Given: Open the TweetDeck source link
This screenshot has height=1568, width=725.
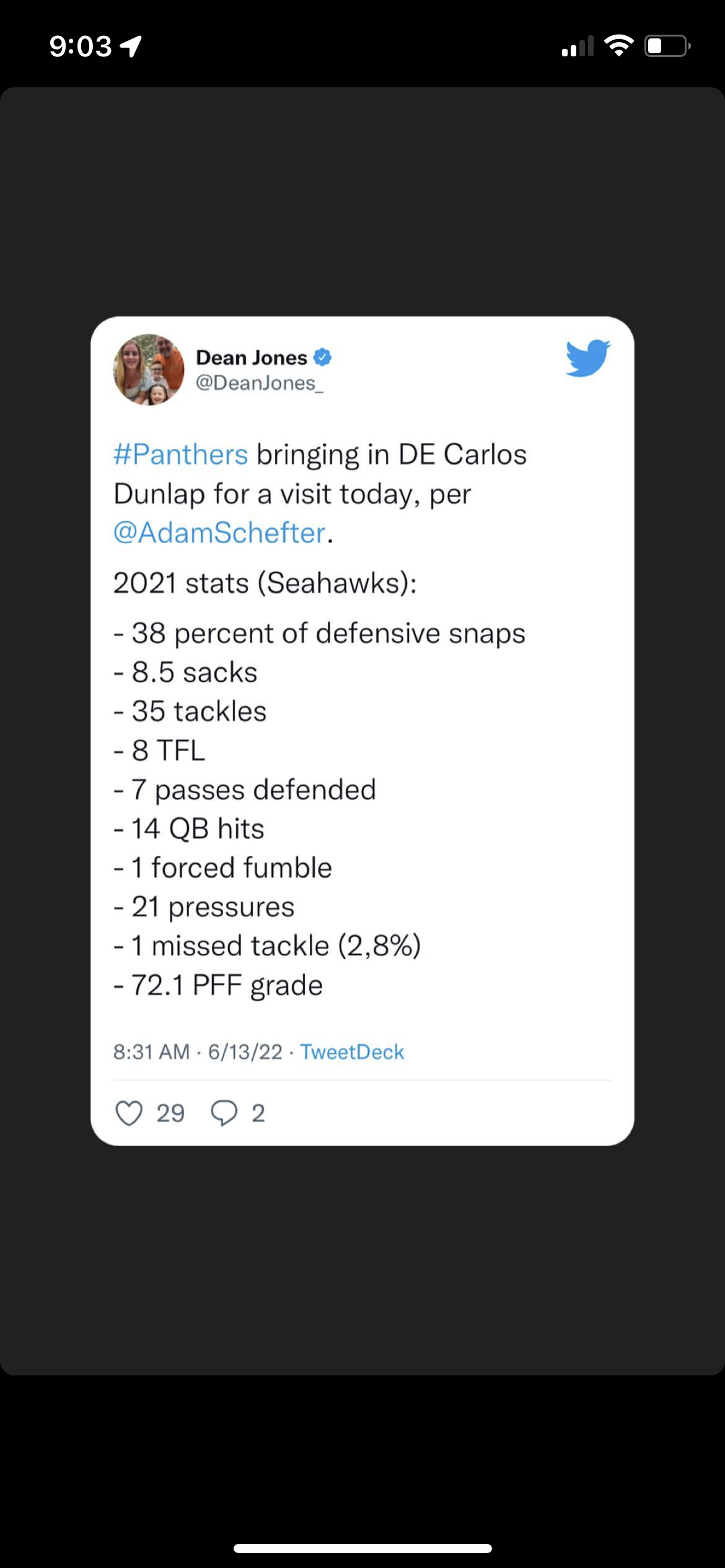Looking at the screenshot, I should point(352,1052).
